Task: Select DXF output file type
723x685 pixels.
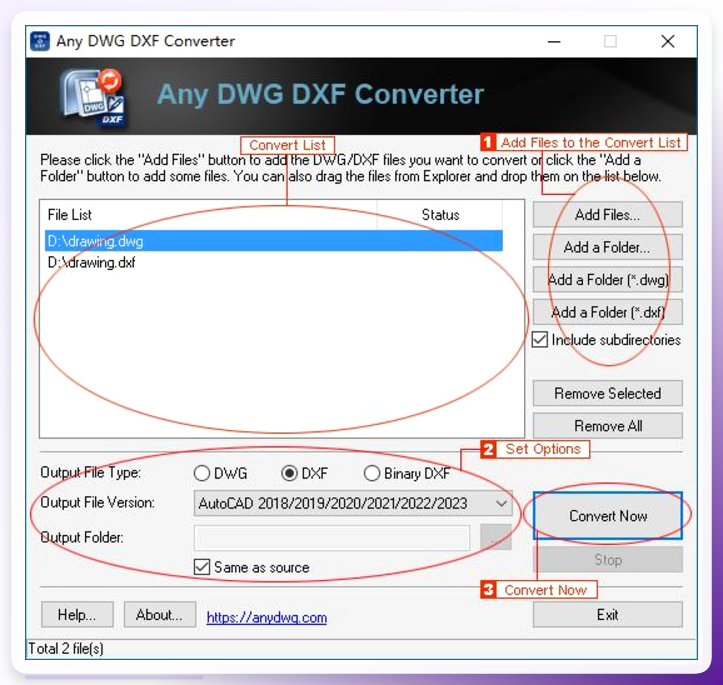Action: (289, 473)
